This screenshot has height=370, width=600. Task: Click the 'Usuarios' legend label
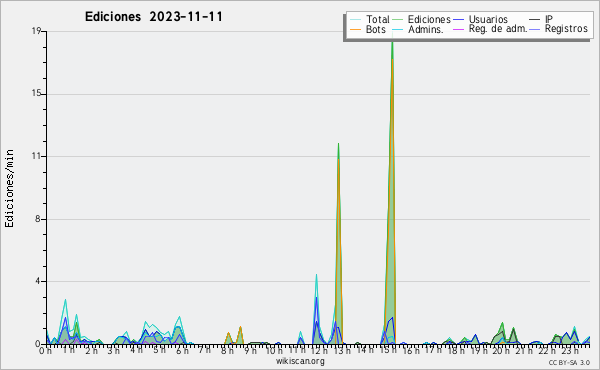click(x=488, y=19)
